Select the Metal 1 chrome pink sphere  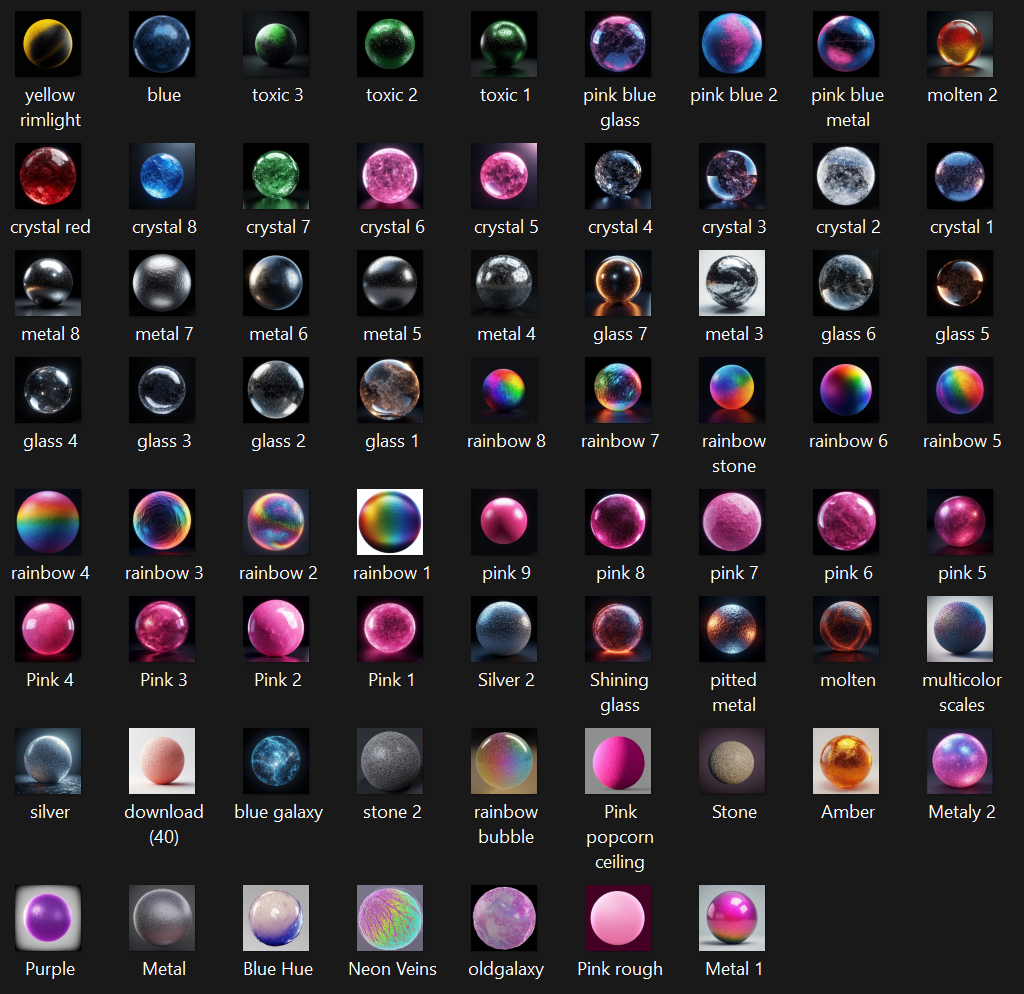pos(731,918)
